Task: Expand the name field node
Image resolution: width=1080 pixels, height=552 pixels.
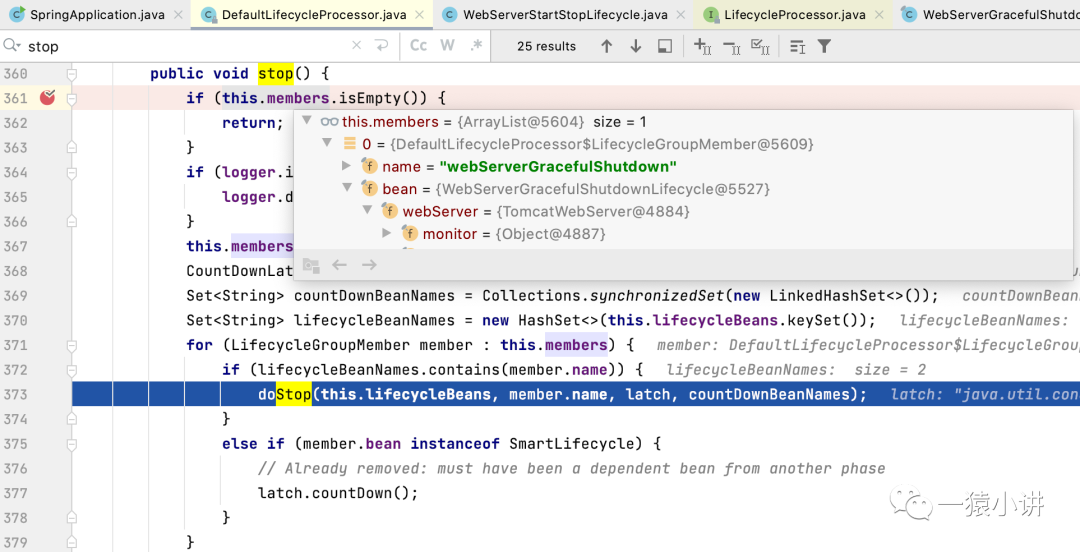Action: point(347,166)
